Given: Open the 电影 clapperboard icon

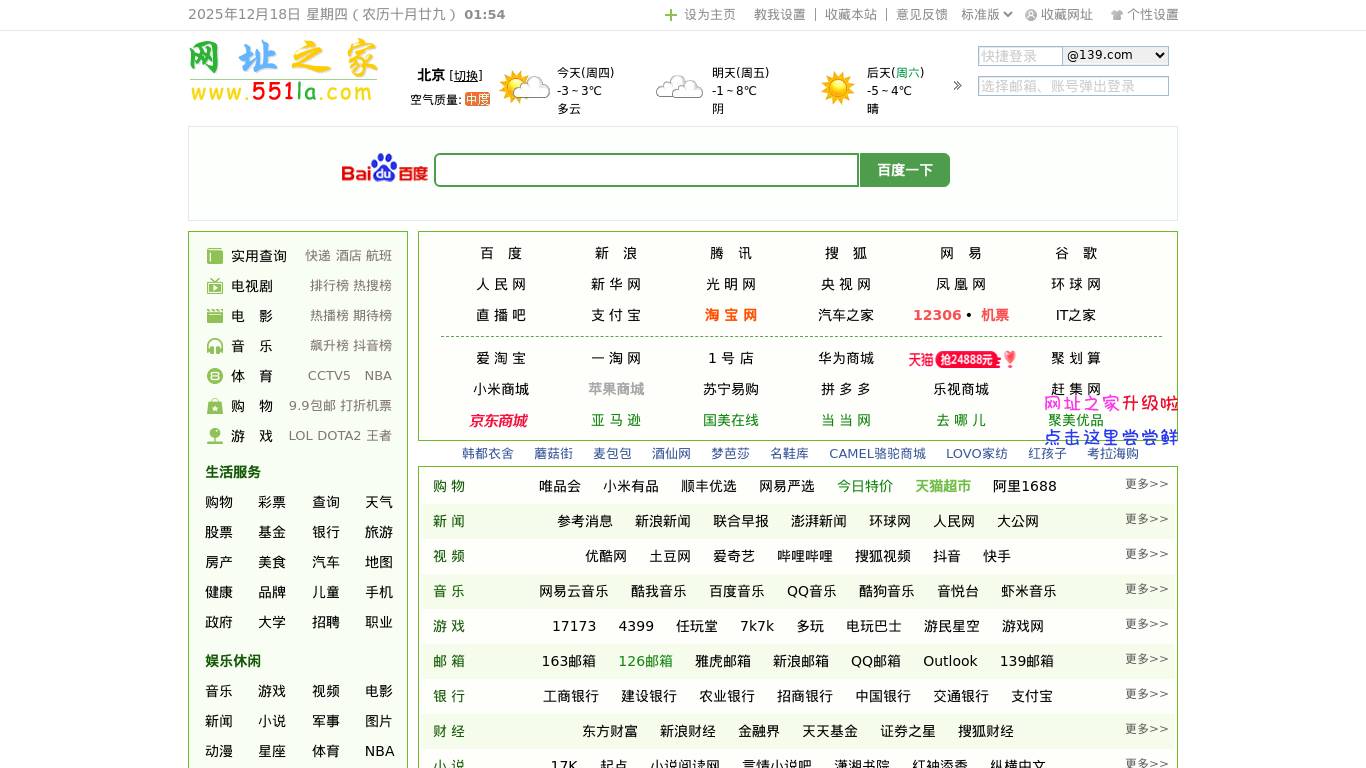Looking at the screenshot, I should (215, 315).
